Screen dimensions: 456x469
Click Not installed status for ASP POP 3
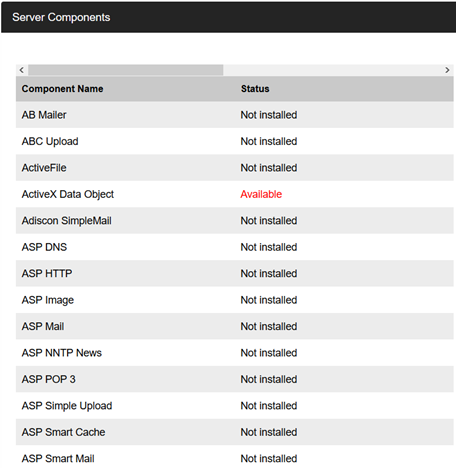pos(269,379)
